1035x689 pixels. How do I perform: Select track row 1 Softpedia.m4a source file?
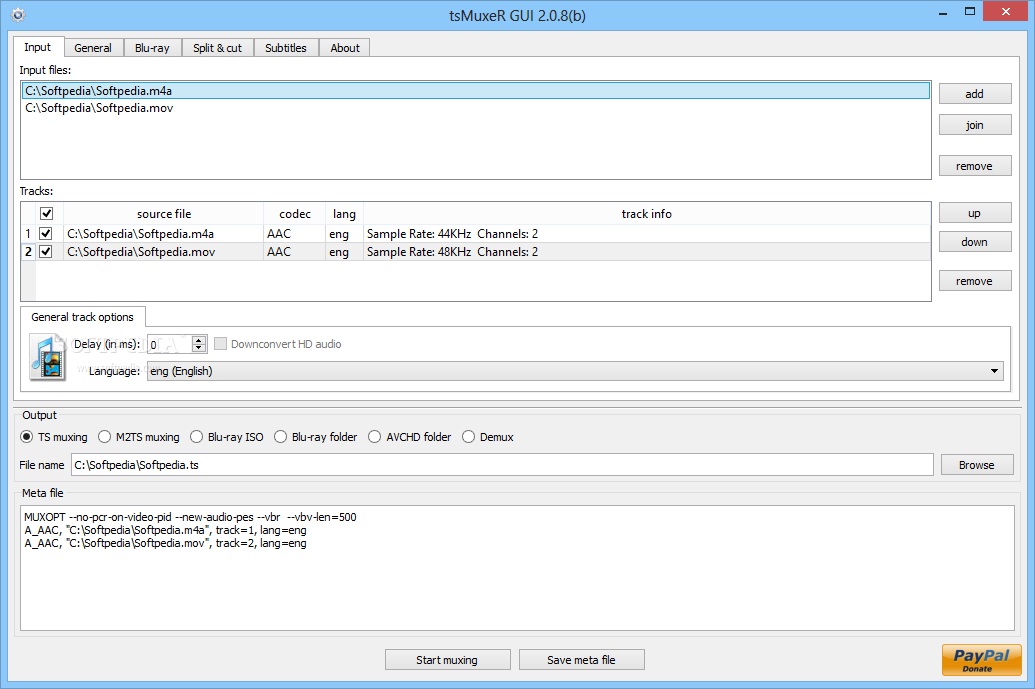[163, 234]
